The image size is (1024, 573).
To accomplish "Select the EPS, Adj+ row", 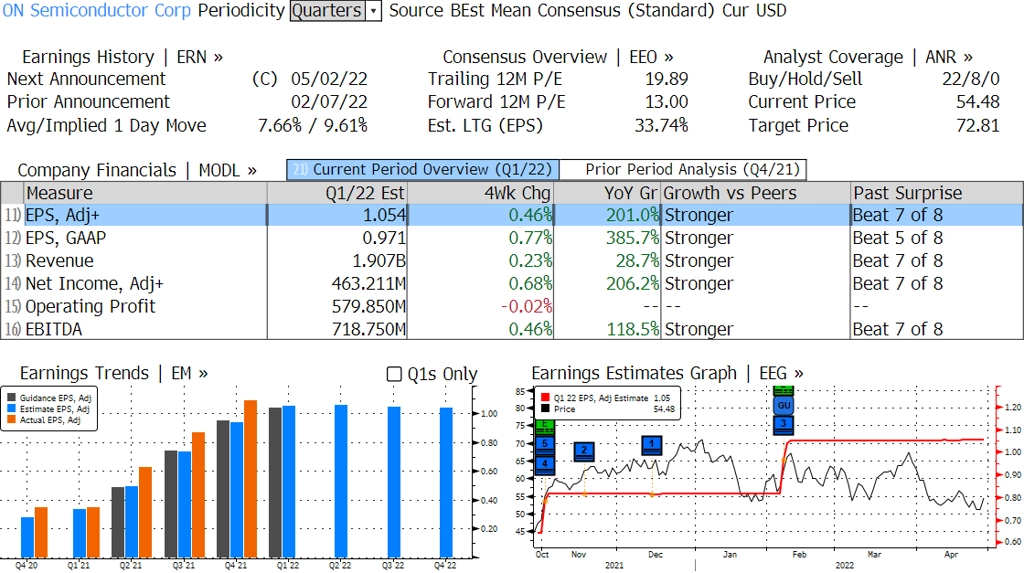I will coord(512,215).
